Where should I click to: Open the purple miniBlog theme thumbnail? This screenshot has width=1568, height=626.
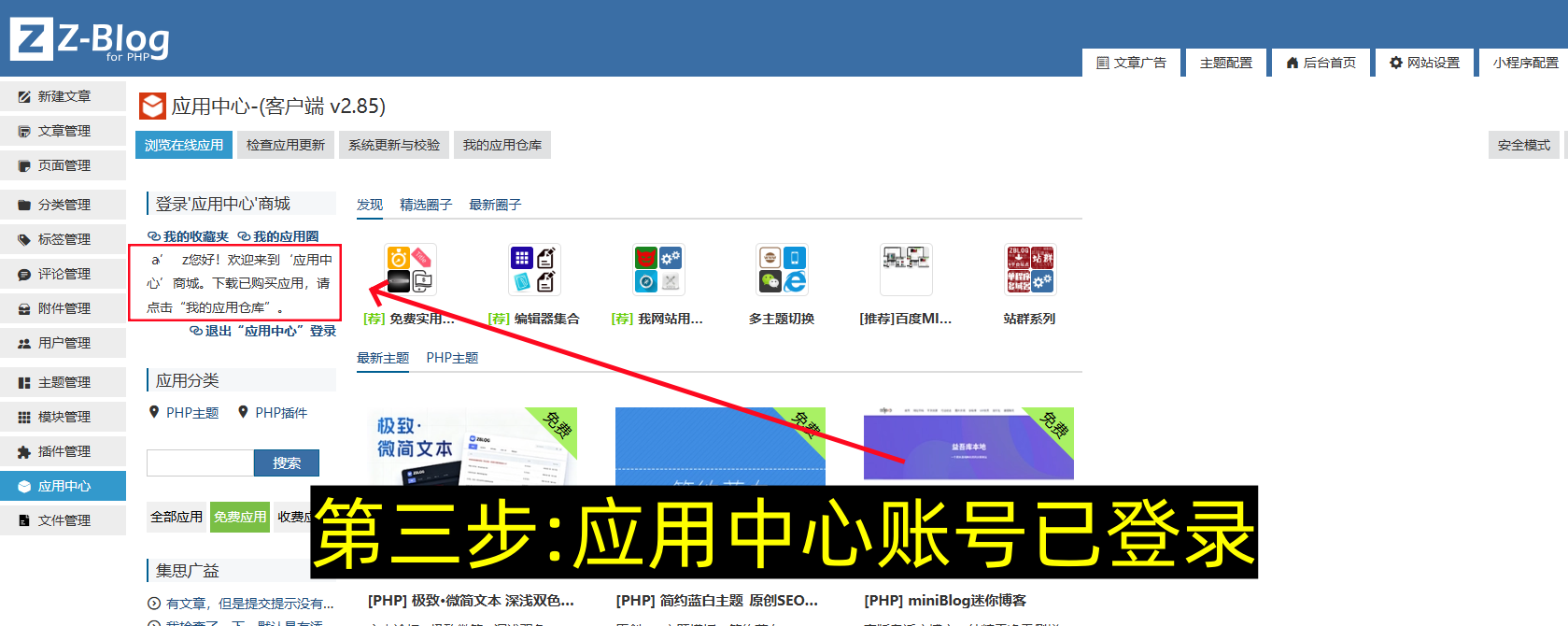pyautogui.click(x=968, y=444)
